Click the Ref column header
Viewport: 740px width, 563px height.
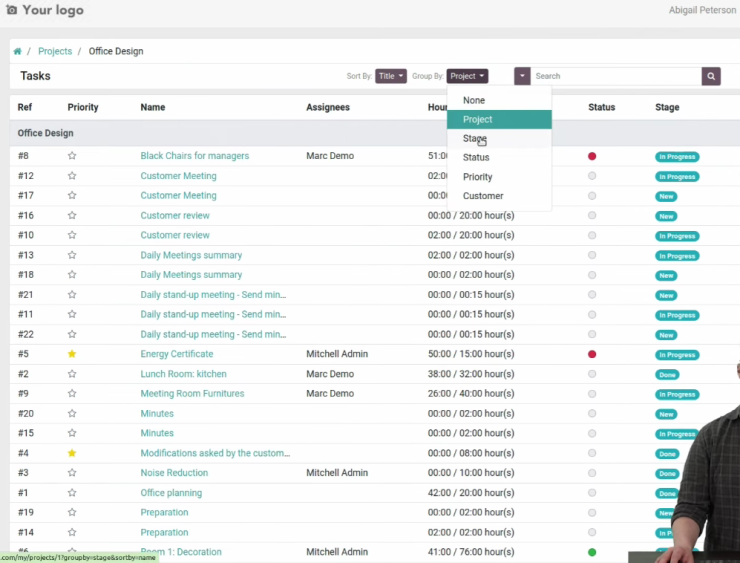point(25,107)
